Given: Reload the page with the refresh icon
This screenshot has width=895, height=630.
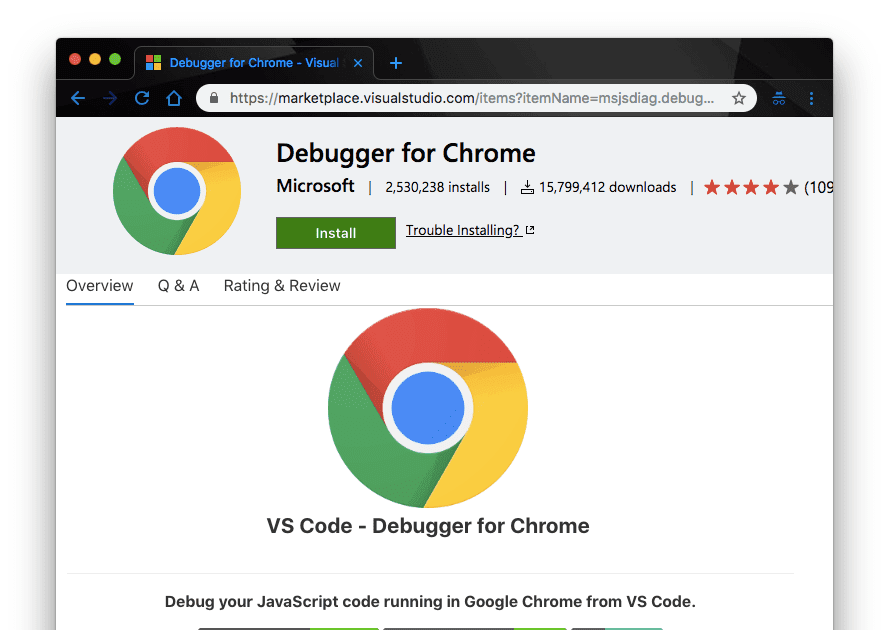Looking at the screenshot, I should click(x=142, y=98).
